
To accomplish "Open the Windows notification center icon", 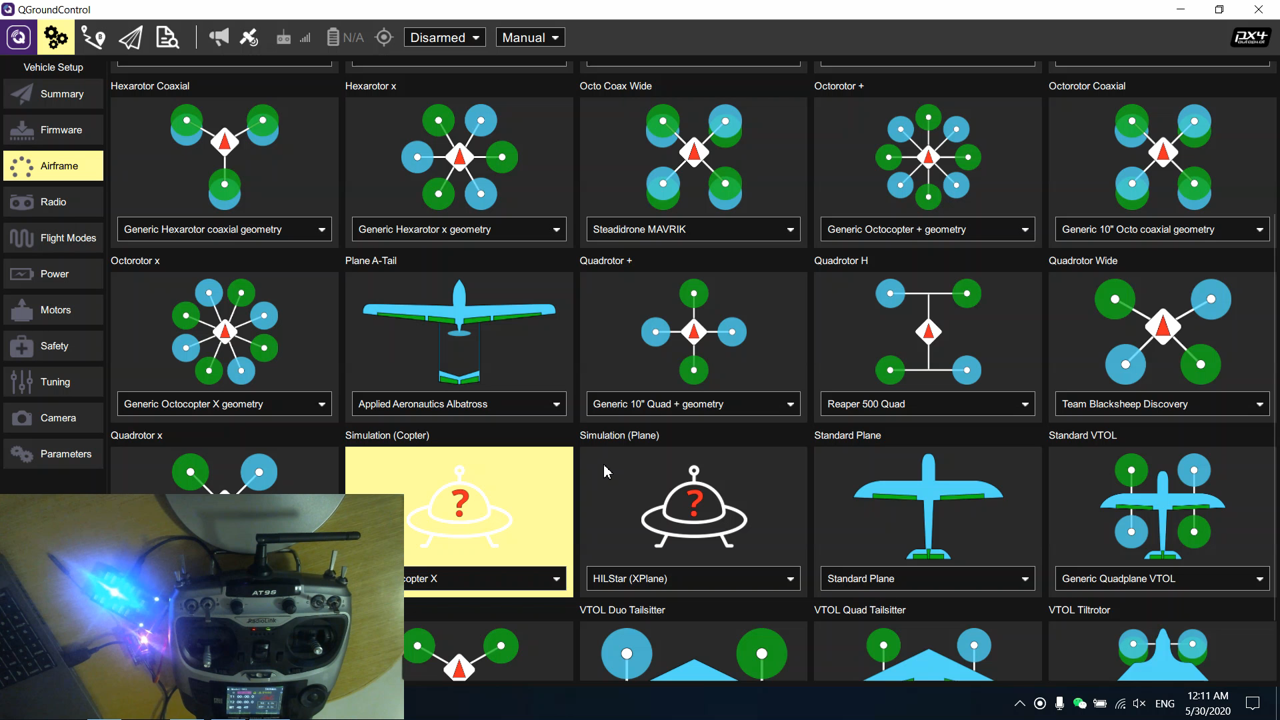I will [x=1253, y=703].
